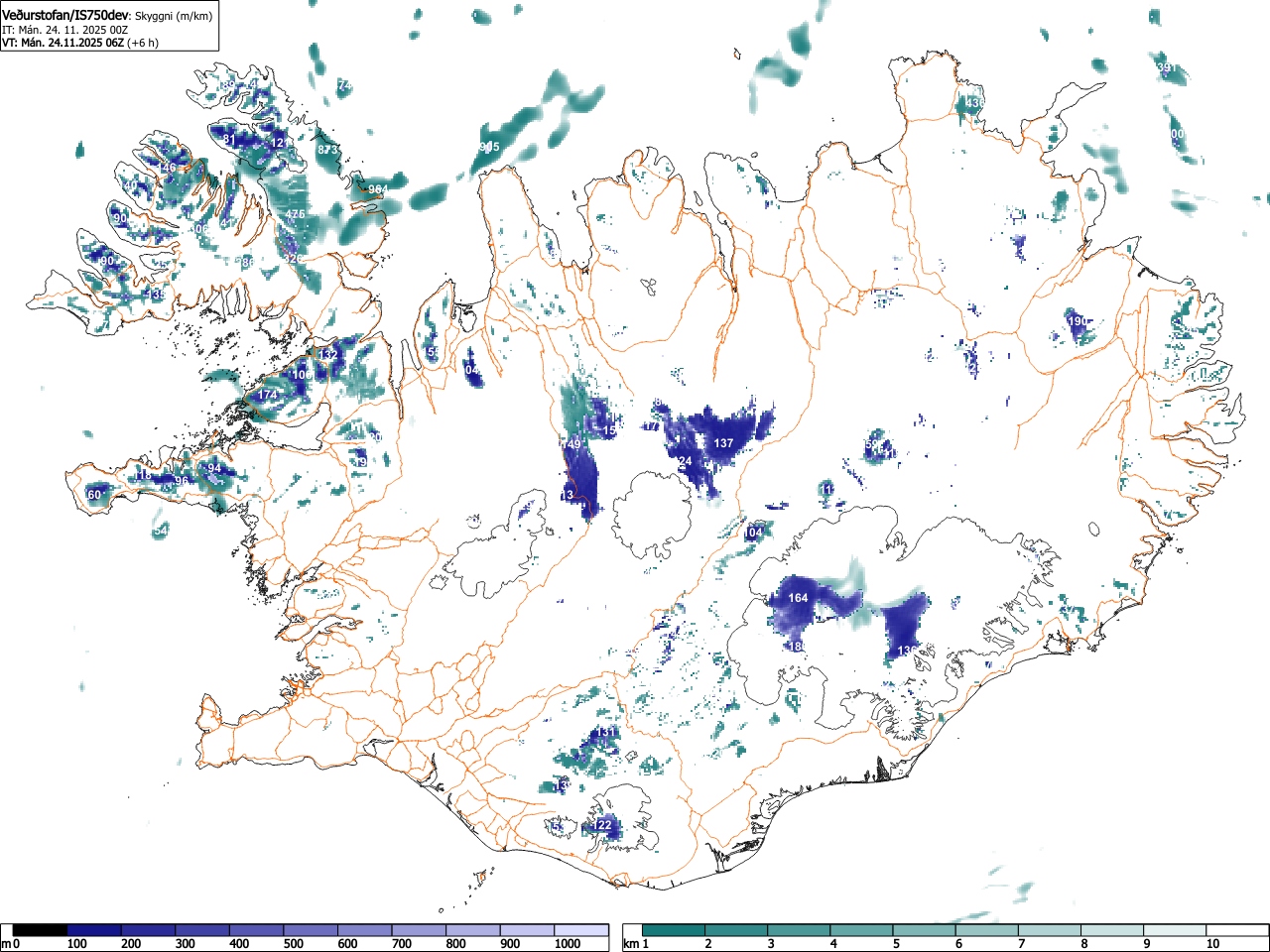The width and height of the screenshot is (1270, 952).
Task: Click the '476' value in the Westfjords
Action: [x=296, y=215]
